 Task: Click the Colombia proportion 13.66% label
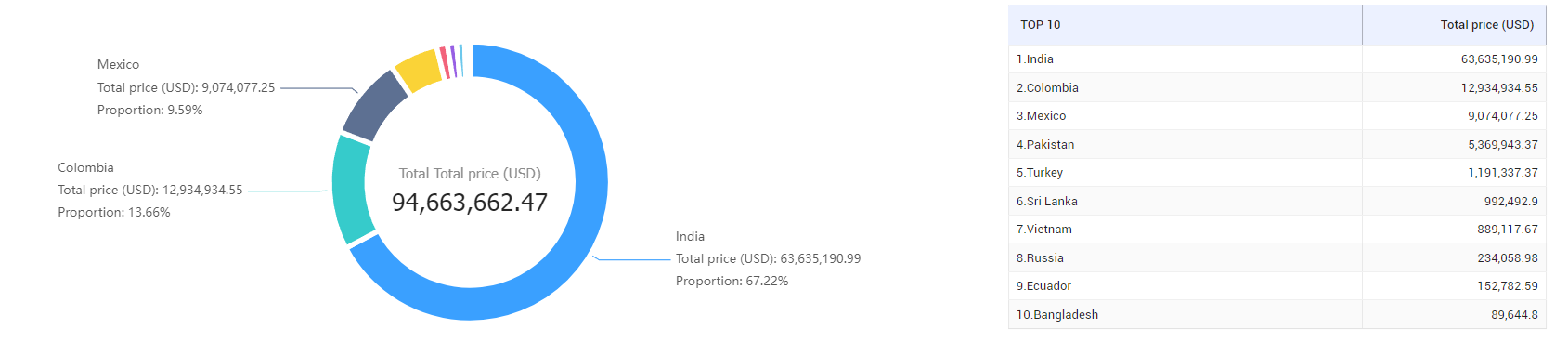pyautogui.click(x=114, y=212)
